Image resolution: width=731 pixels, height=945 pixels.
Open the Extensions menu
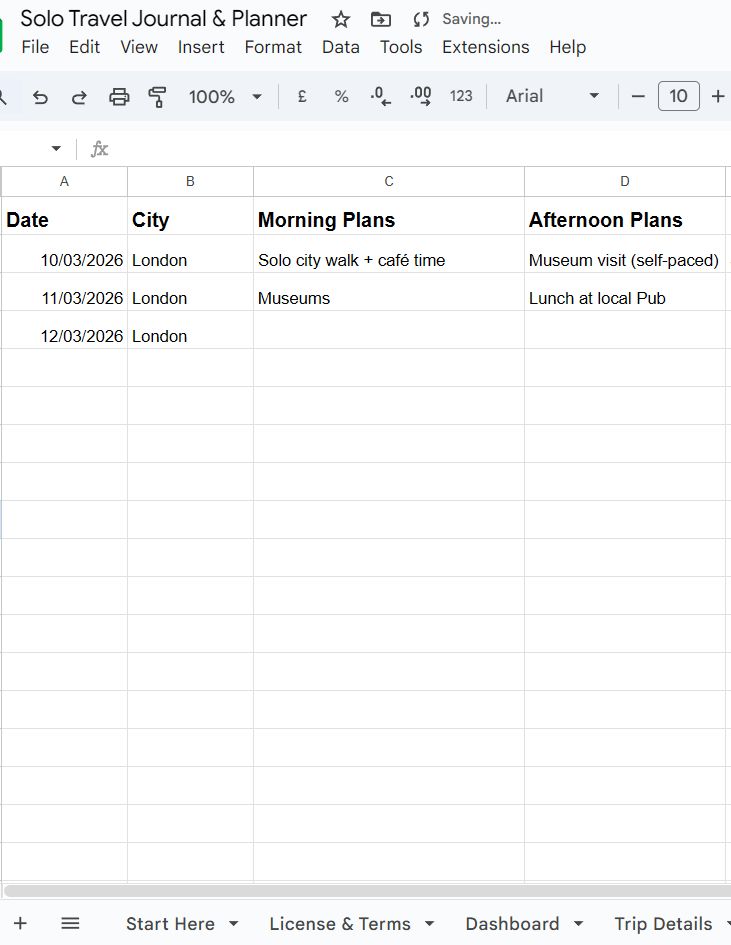[485, 47]
